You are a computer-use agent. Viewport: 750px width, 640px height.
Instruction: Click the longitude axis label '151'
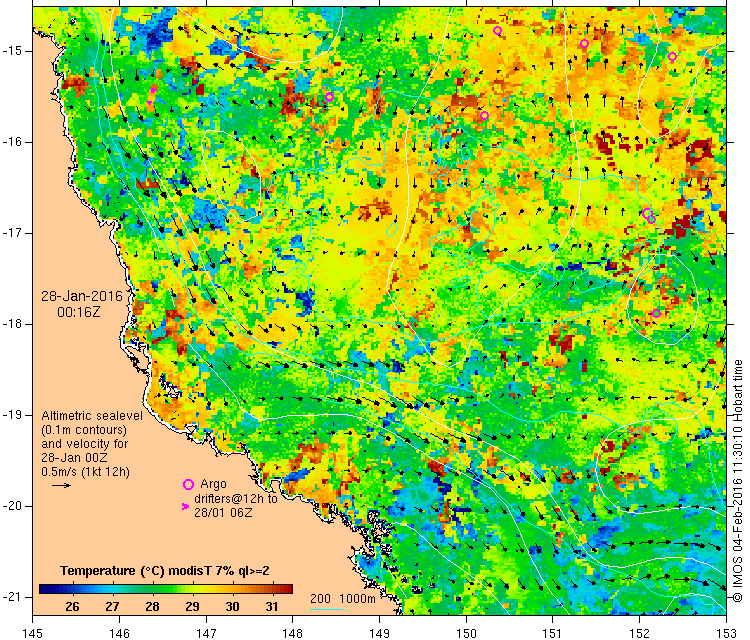[553, 633]
